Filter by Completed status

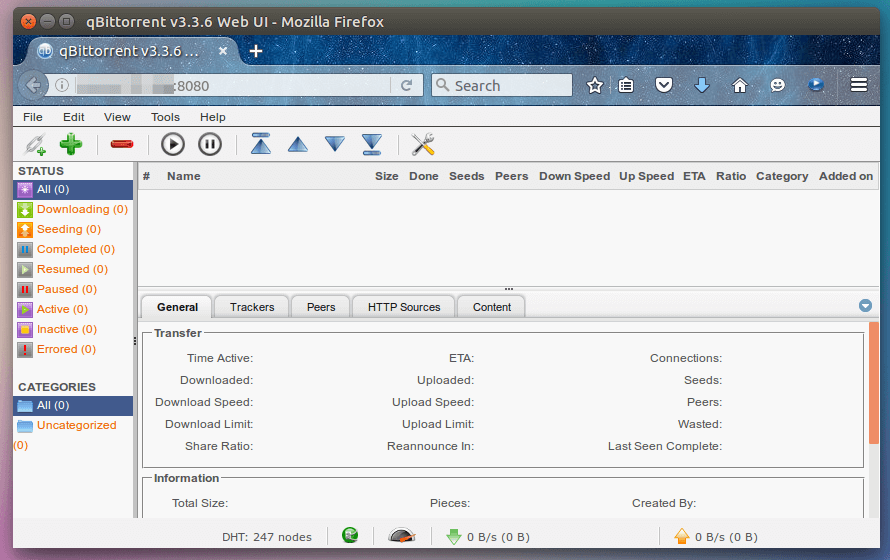74,249
